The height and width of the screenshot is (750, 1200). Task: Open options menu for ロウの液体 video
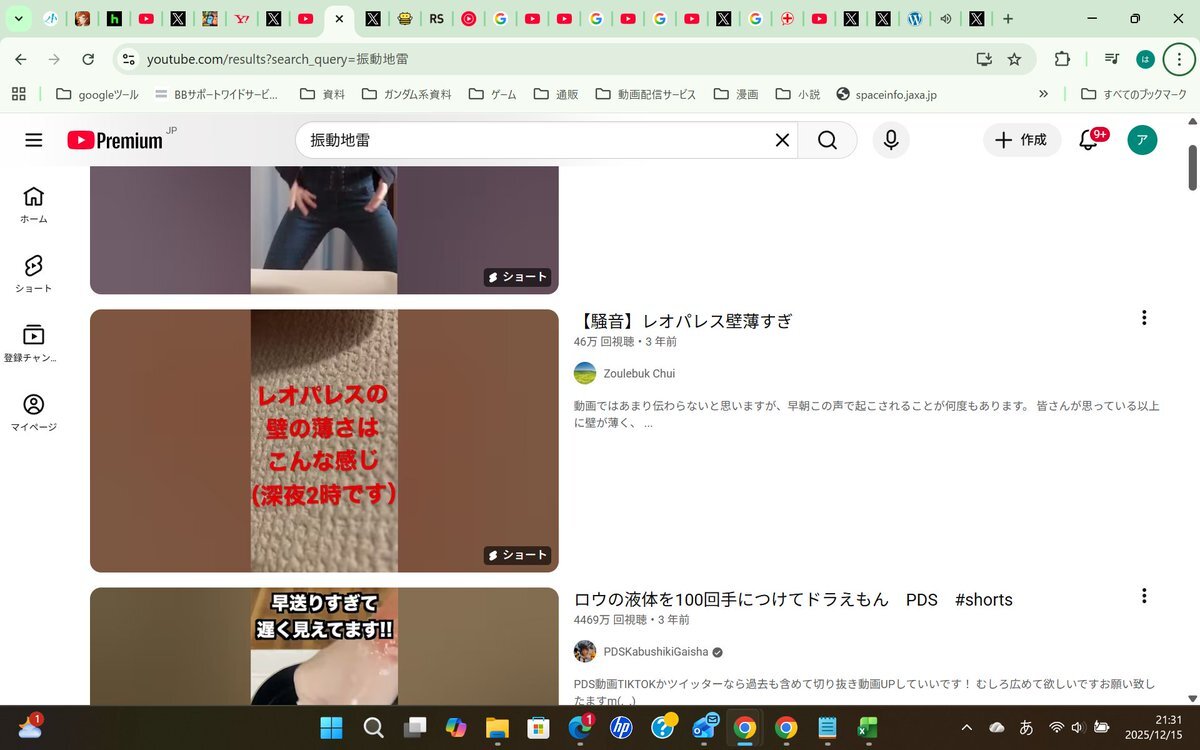pos(1144,596)
